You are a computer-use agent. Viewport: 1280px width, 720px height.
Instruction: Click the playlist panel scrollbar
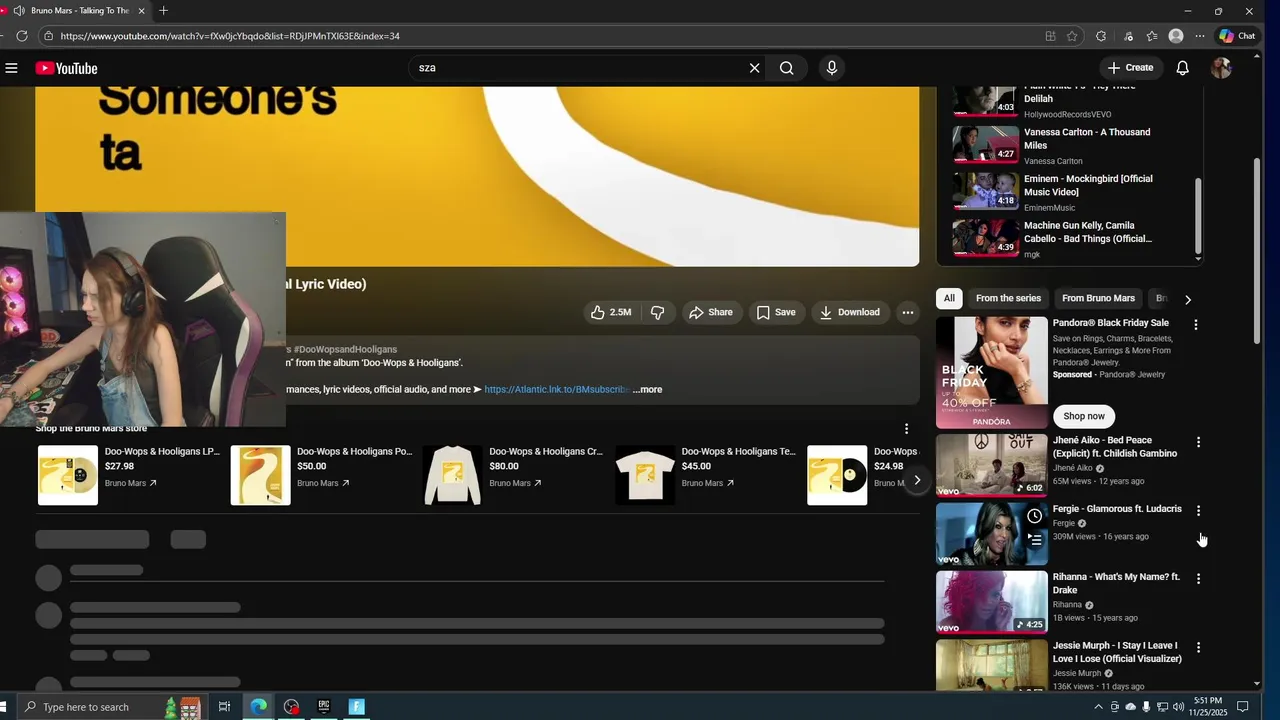(1198, 215)
